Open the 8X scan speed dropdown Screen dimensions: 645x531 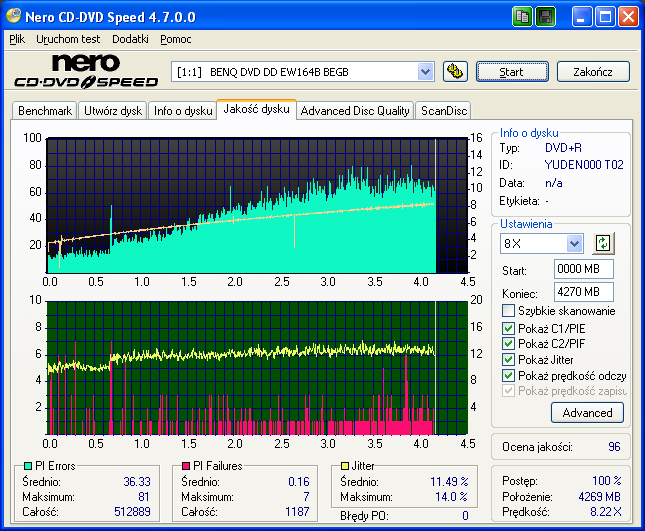[574, 243]
